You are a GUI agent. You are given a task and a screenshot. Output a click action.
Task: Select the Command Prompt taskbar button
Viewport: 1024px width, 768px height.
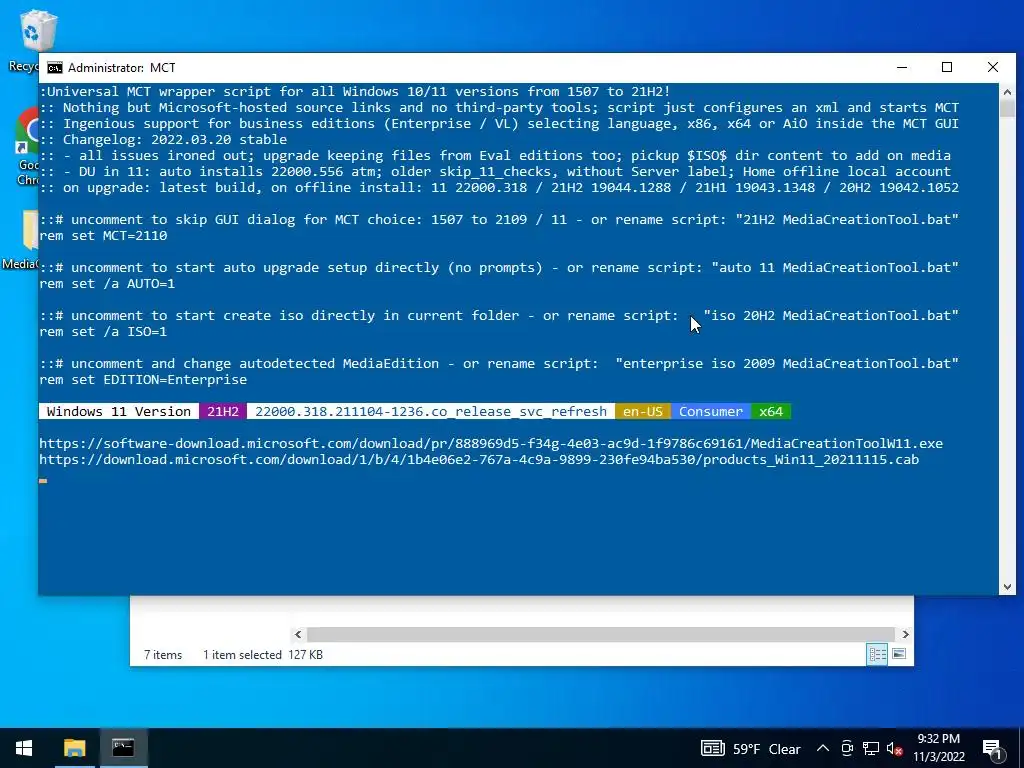tap(123, 748)
